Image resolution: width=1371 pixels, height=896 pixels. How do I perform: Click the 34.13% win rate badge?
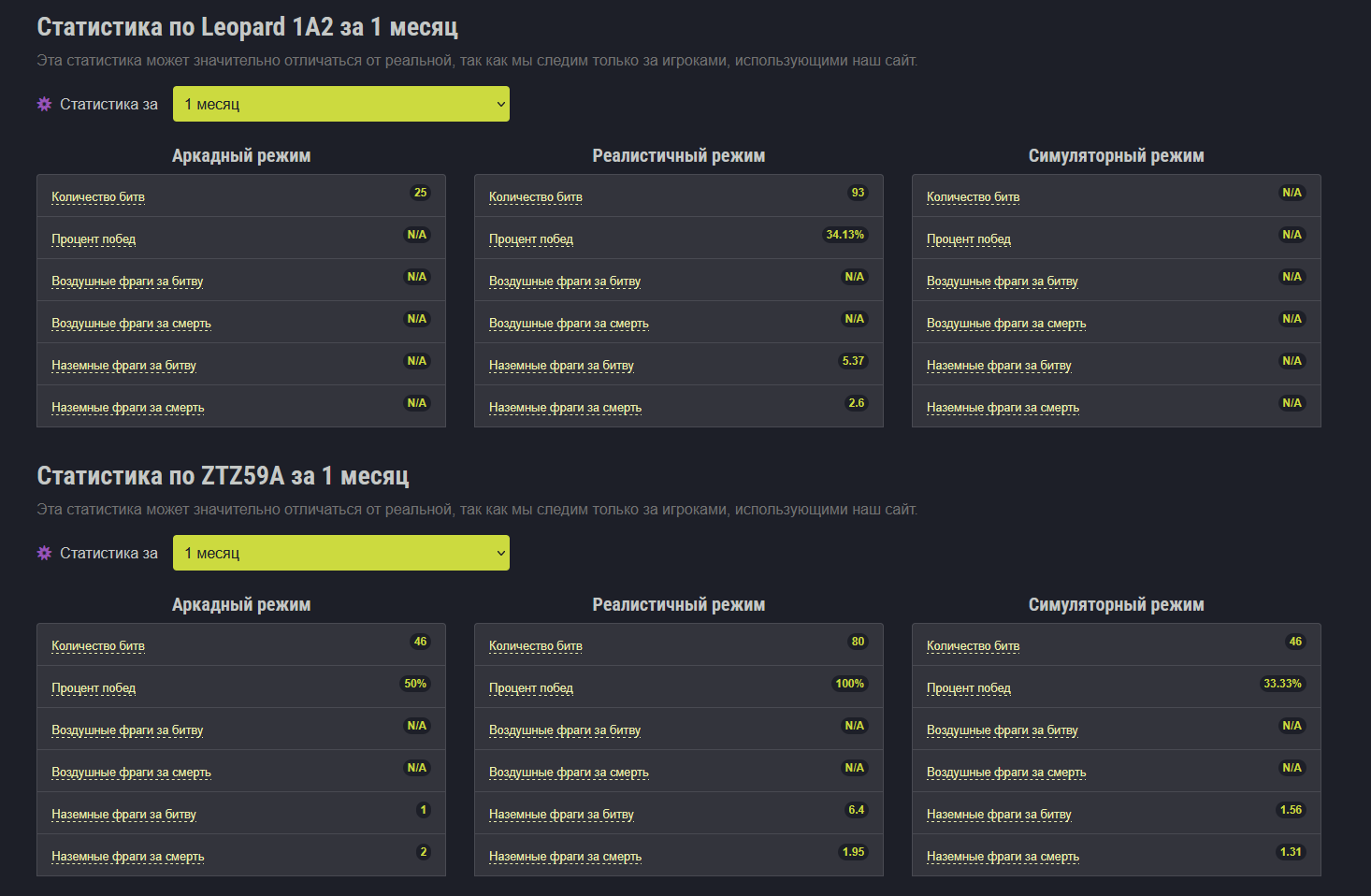tap(845, 235)
